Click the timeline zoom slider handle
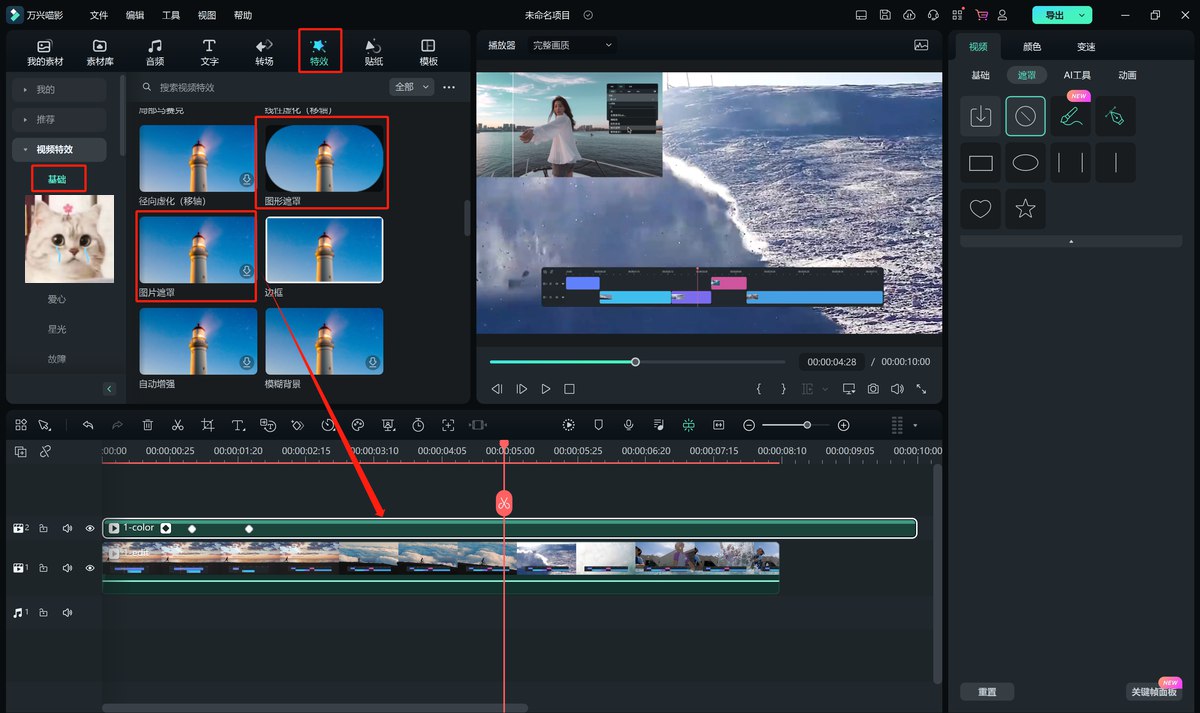 (807, 425)
